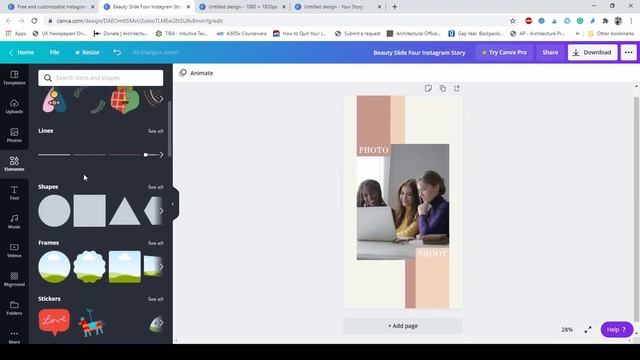
Task: Click the Download button
Action: coord(592,52)
